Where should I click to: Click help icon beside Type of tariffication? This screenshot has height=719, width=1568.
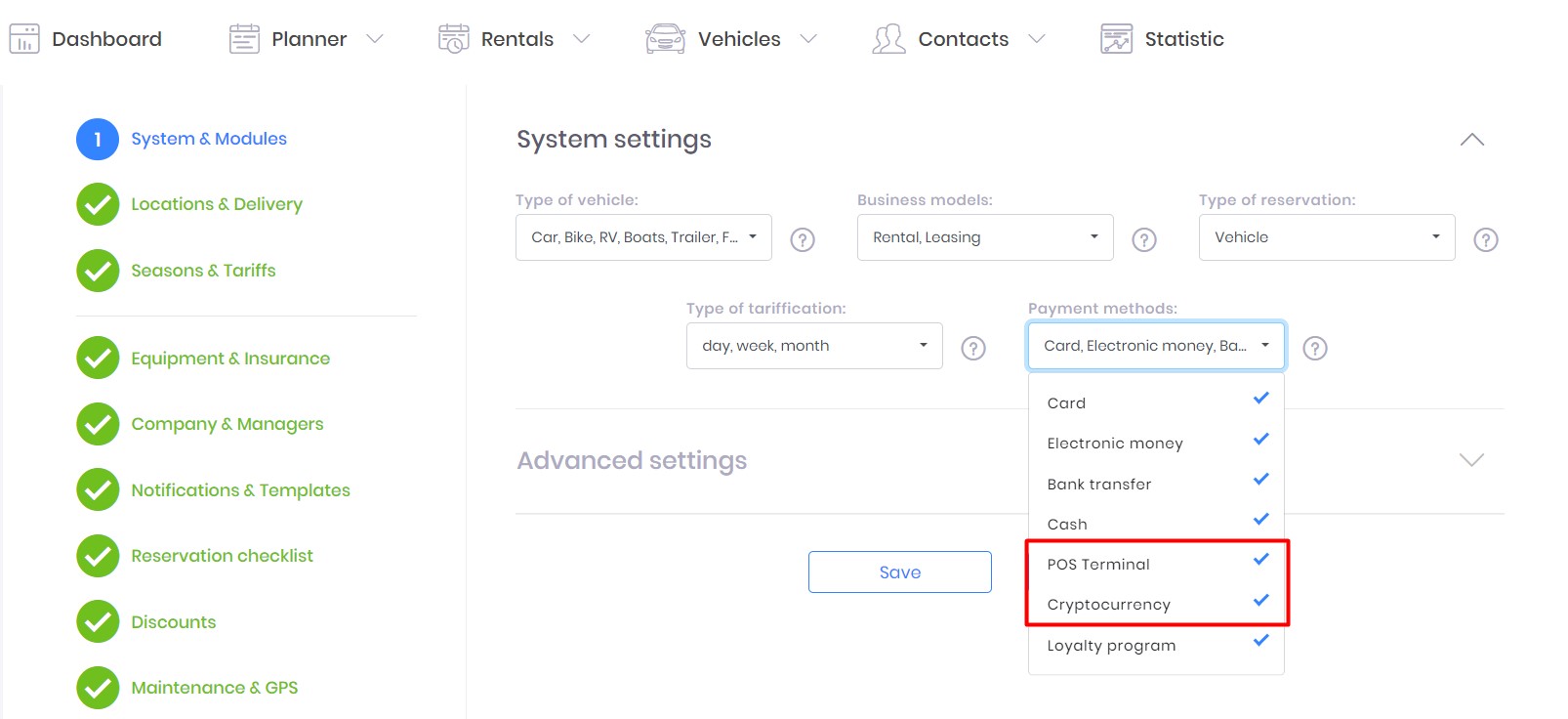(973, 348)
